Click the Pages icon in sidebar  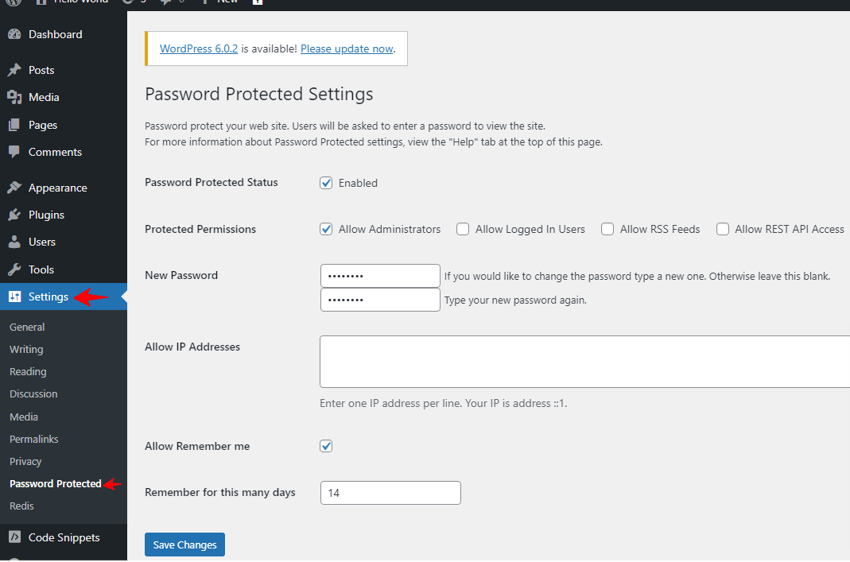(14, 125)
